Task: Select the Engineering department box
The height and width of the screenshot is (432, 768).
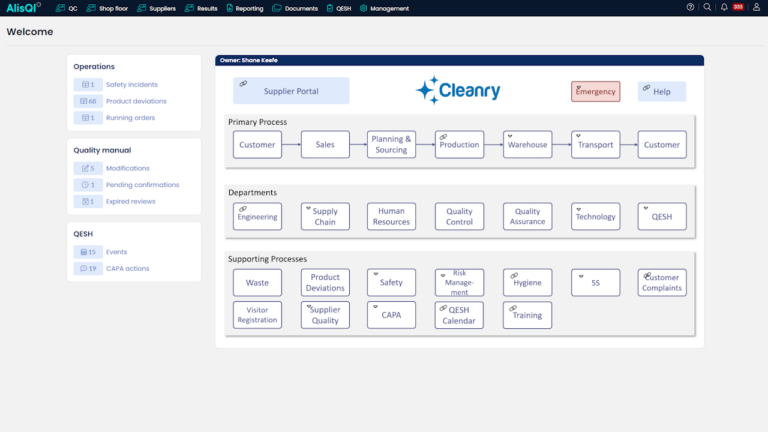Action: (257, 216)
